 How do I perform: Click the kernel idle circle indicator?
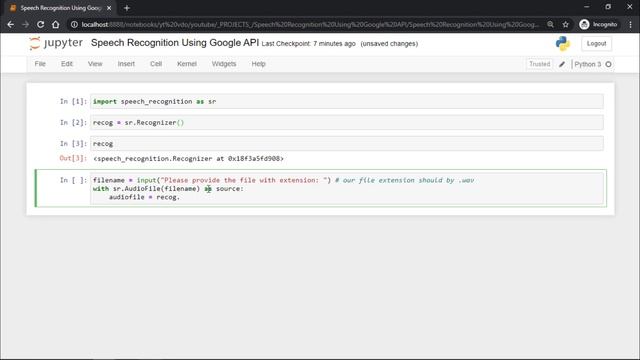coord(609,64)
